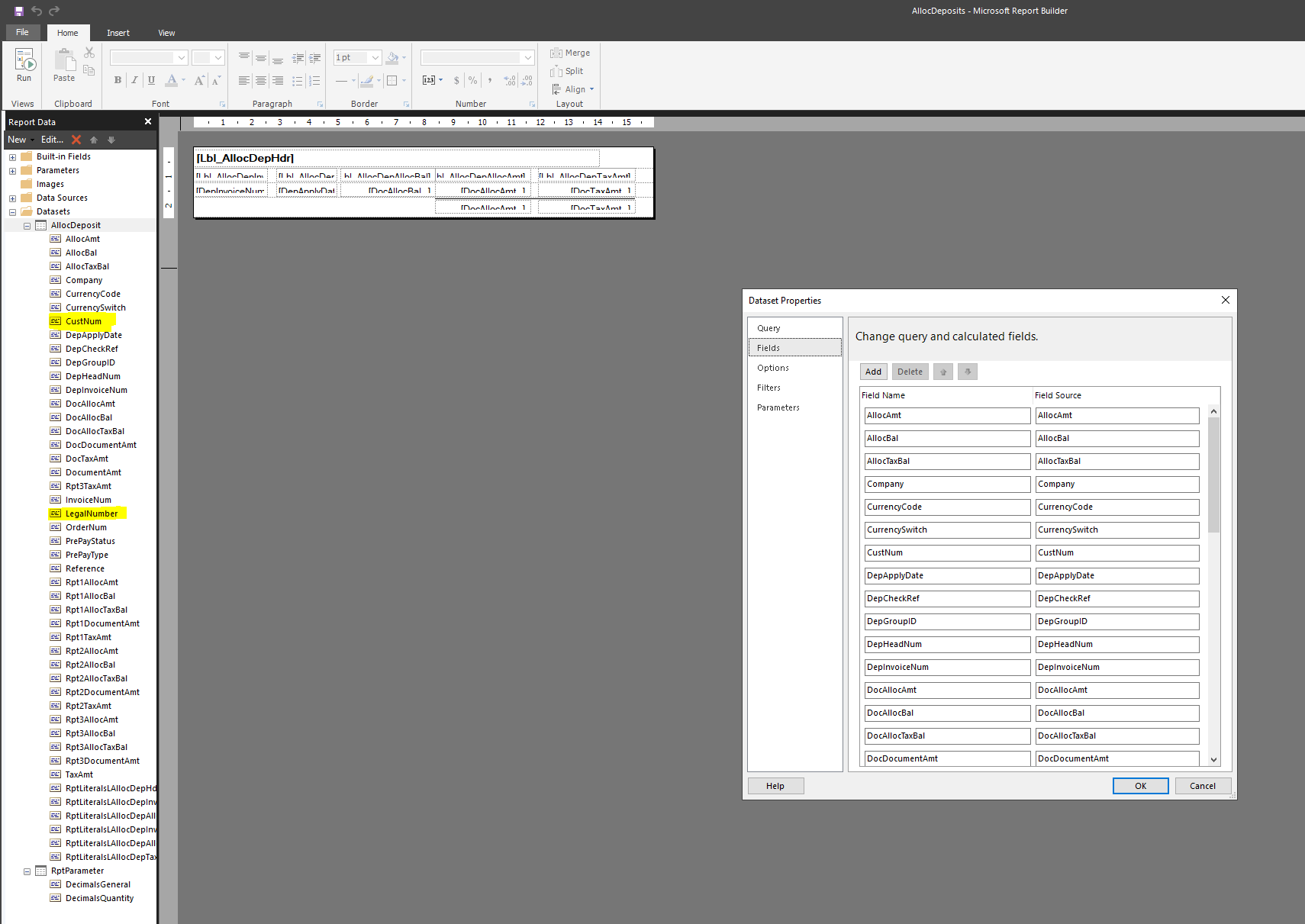Click the CustNum field name input
Screen dimensions: 1305x924
947,552
